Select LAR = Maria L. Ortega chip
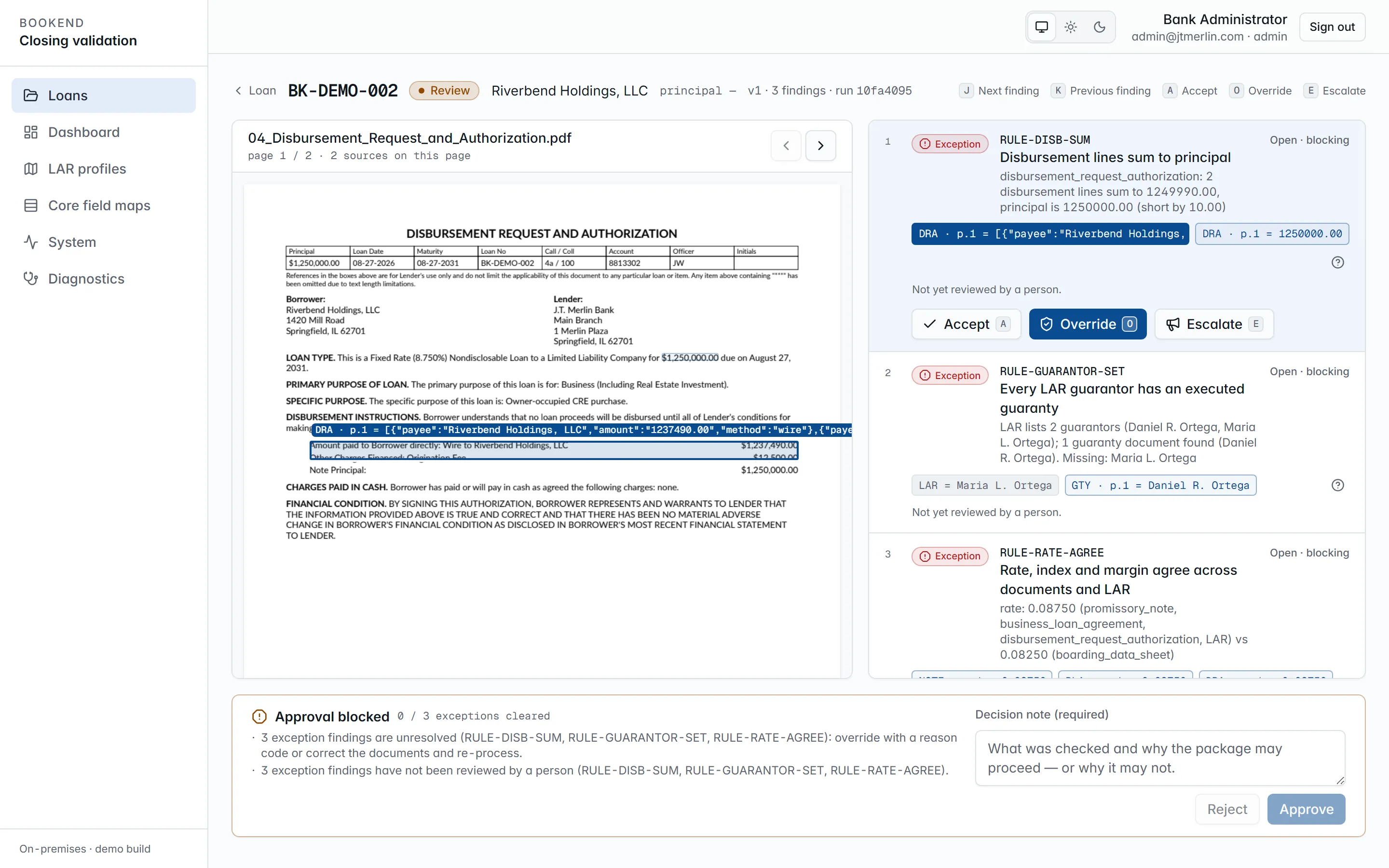Image resolution: width=1389 pixels, height=868 pixels. pos(985,485)
